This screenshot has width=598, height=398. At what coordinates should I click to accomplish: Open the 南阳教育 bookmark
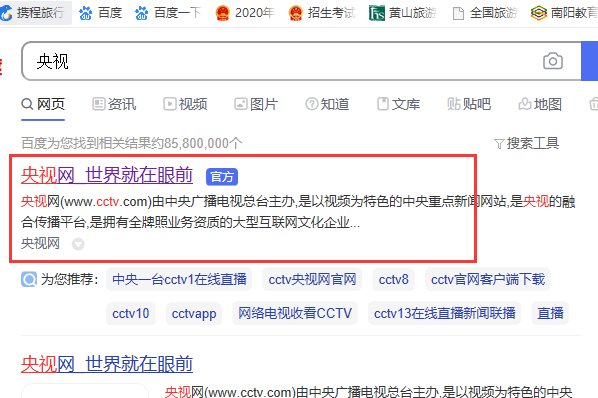tap(564, 13)
